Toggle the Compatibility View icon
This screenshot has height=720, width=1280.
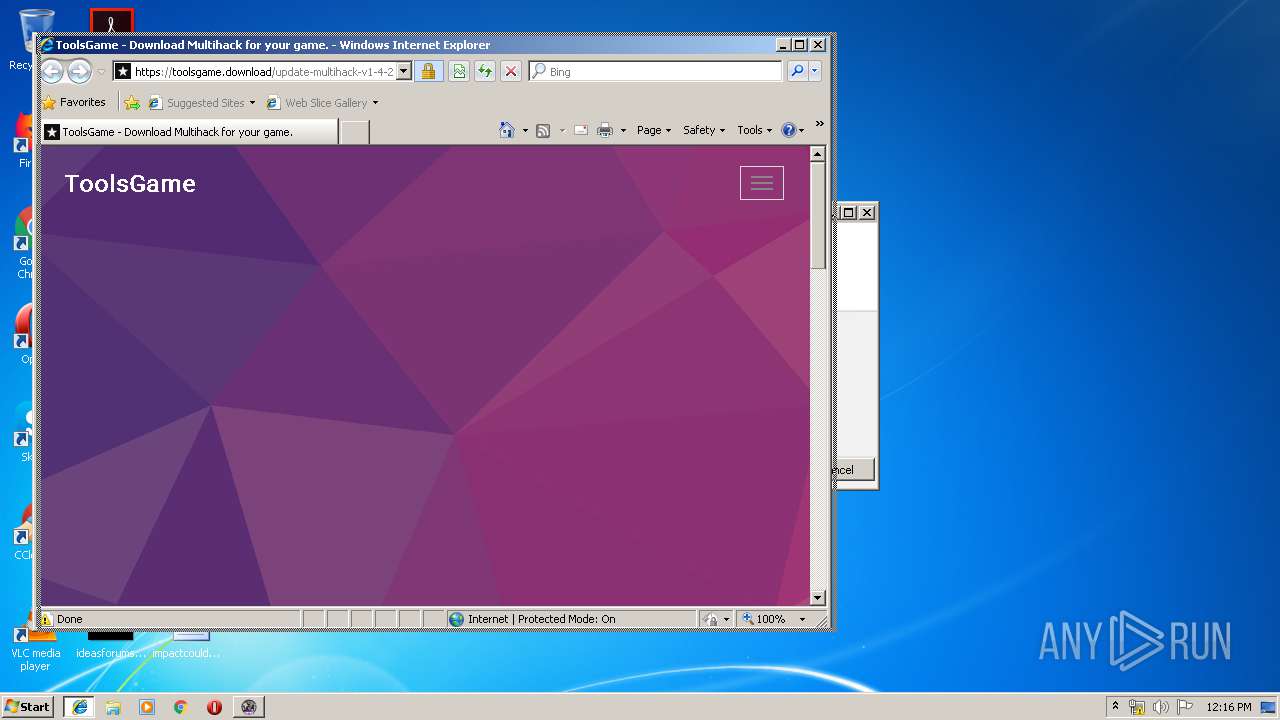tap(459, 72)
